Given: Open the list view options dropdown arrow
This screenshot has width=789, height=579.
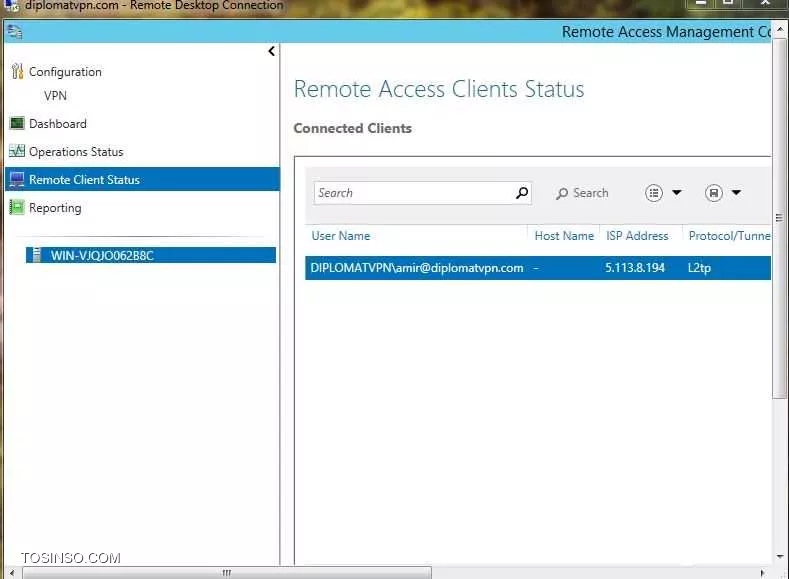Looking at the screenshot, I should [677, 193].
